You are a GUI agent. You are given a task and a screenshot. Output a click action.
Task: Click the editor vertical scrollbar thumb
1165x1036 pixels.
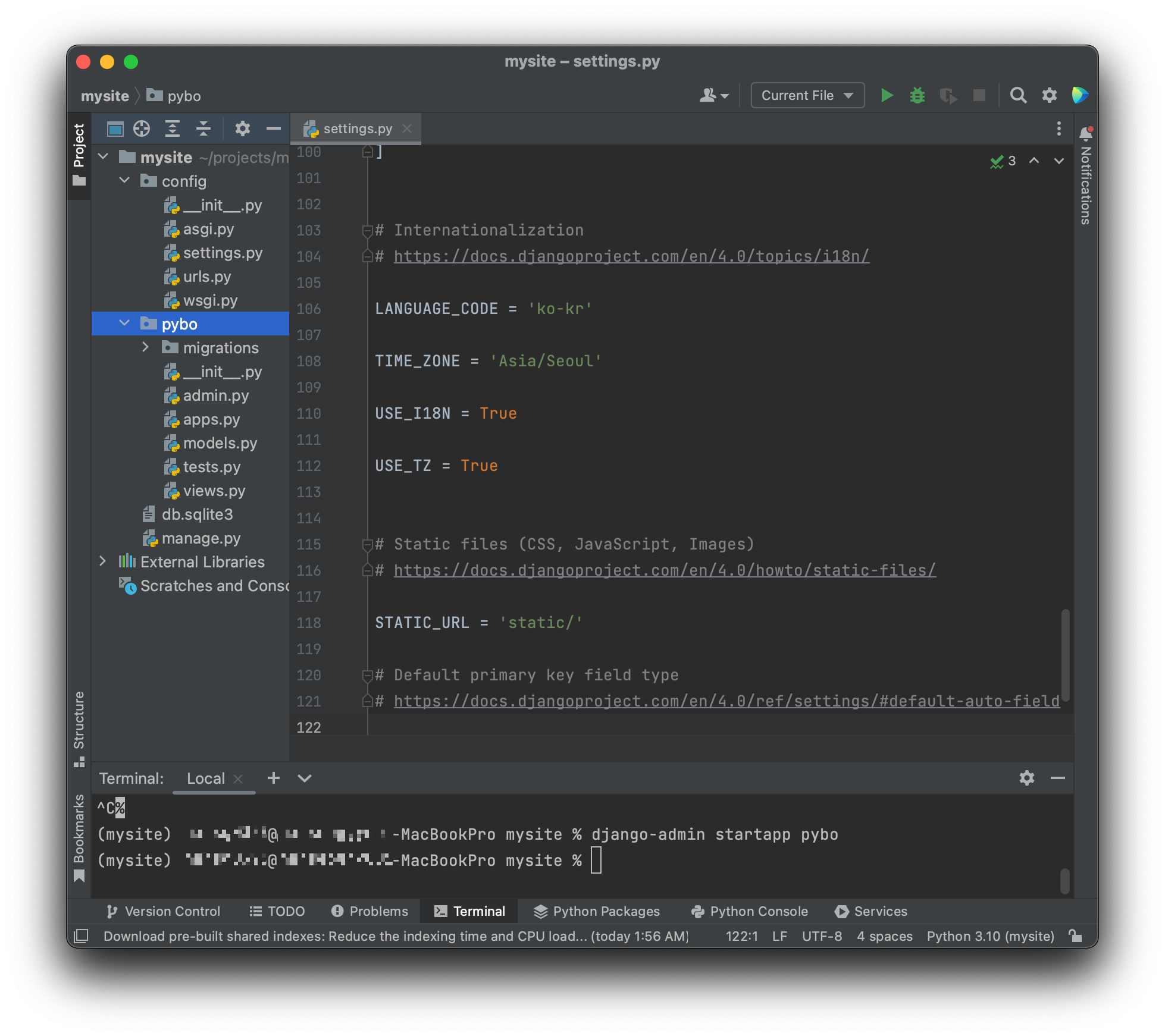click(x=1065, y=654)
